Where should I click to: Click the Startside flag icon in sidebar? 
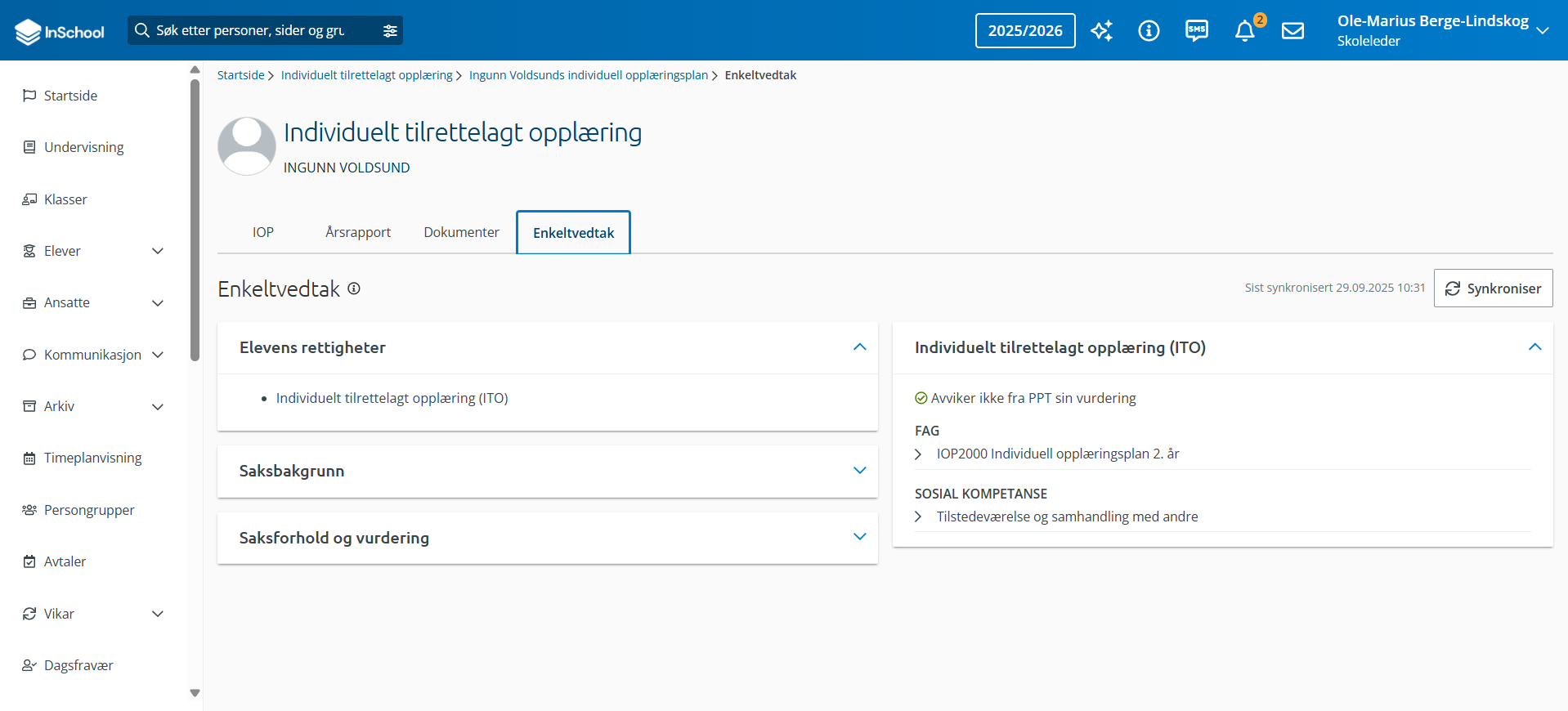[29, 96]
